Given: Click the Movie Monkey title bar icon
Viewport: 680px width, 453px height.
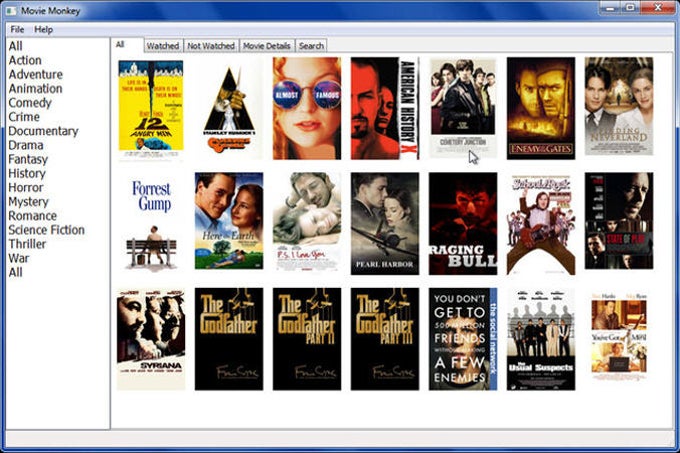Looking at the screenshot, I should click(x=12, y=10).
